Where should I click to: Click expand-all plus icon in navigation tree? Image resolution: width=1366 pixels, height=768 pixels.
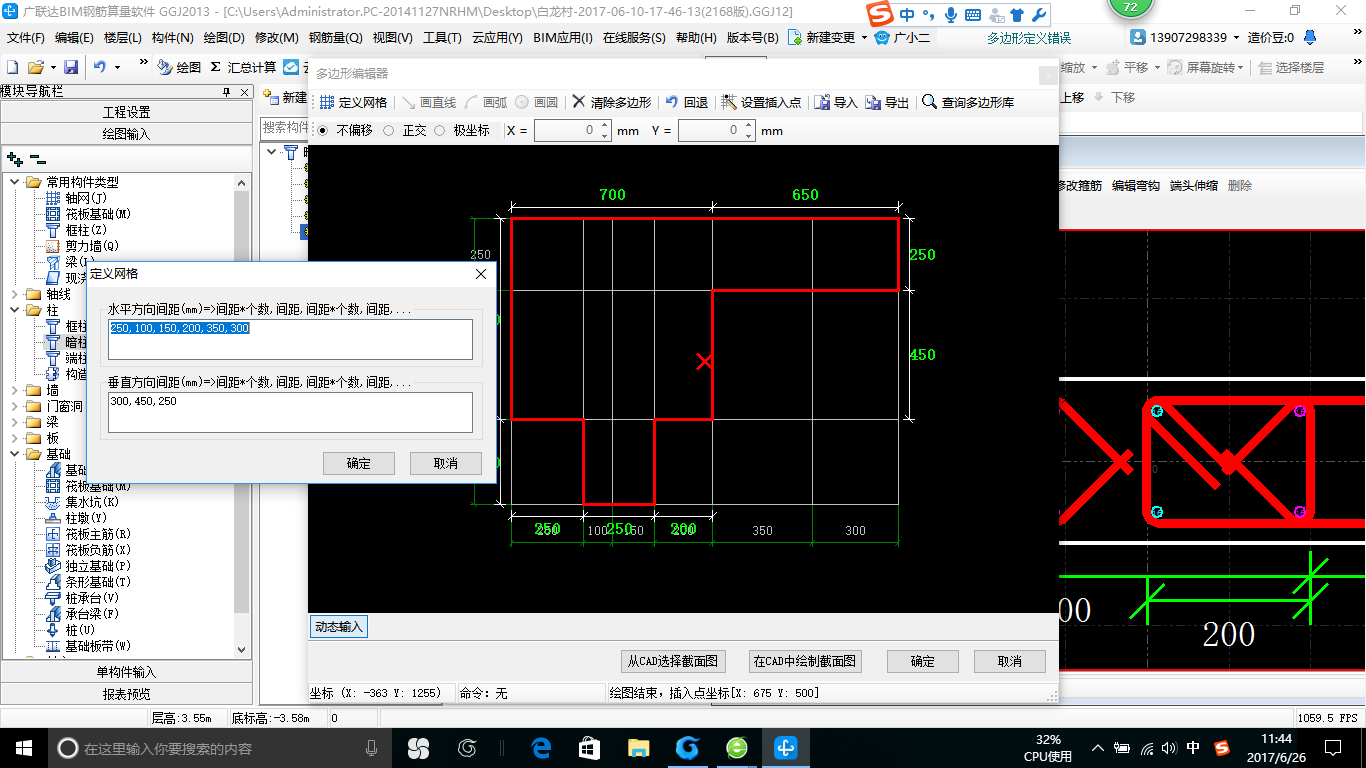pyautogui.click(x=15, y=159)
